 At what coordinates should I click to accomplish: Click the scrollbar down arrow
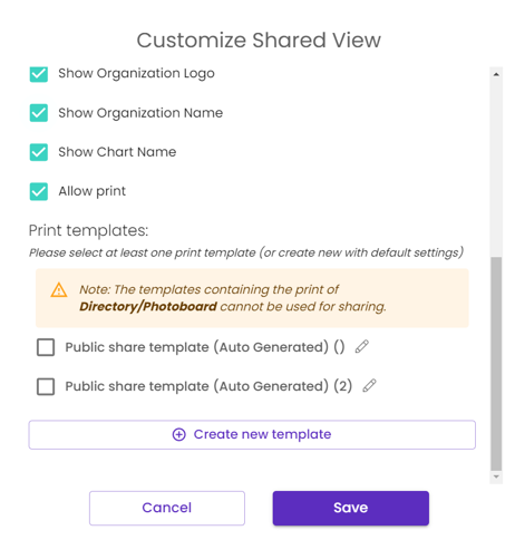click(496, 477)
